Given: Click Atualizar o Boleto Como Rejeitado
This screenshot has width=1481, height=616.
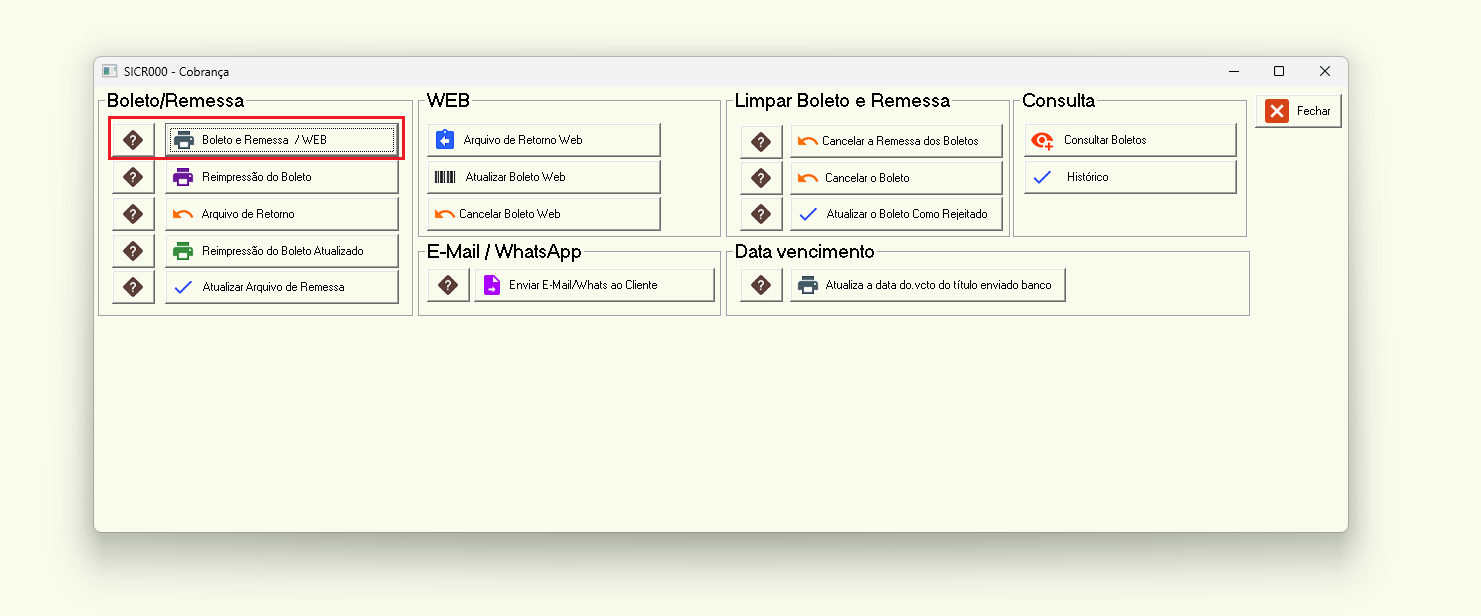Looking at the screenshot, I should [x=895, y=214].
